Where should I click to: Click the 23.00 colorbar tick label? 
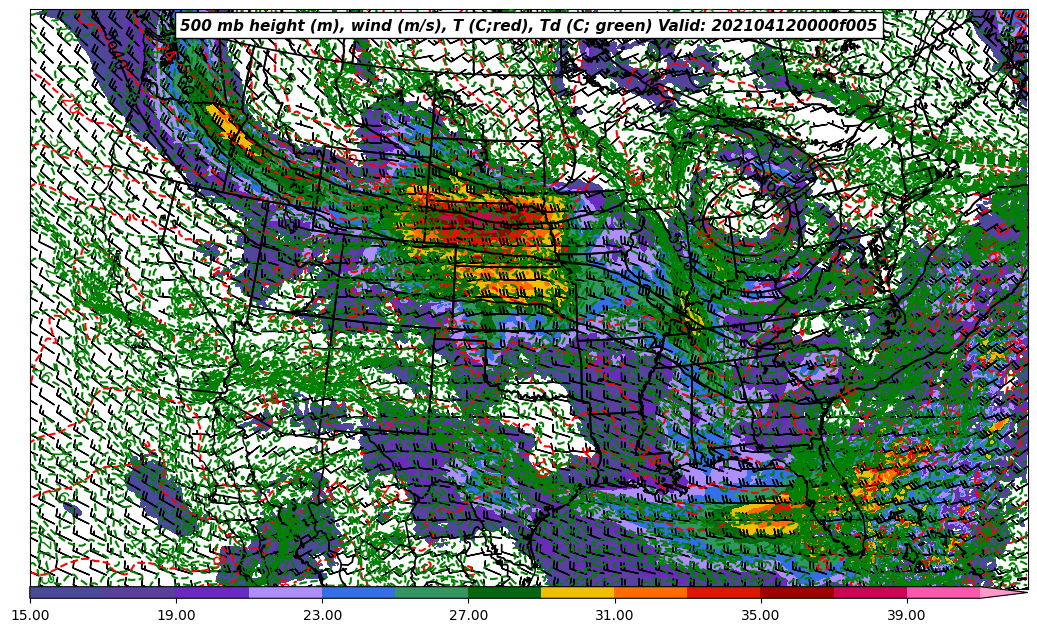[x=322, y=615]
